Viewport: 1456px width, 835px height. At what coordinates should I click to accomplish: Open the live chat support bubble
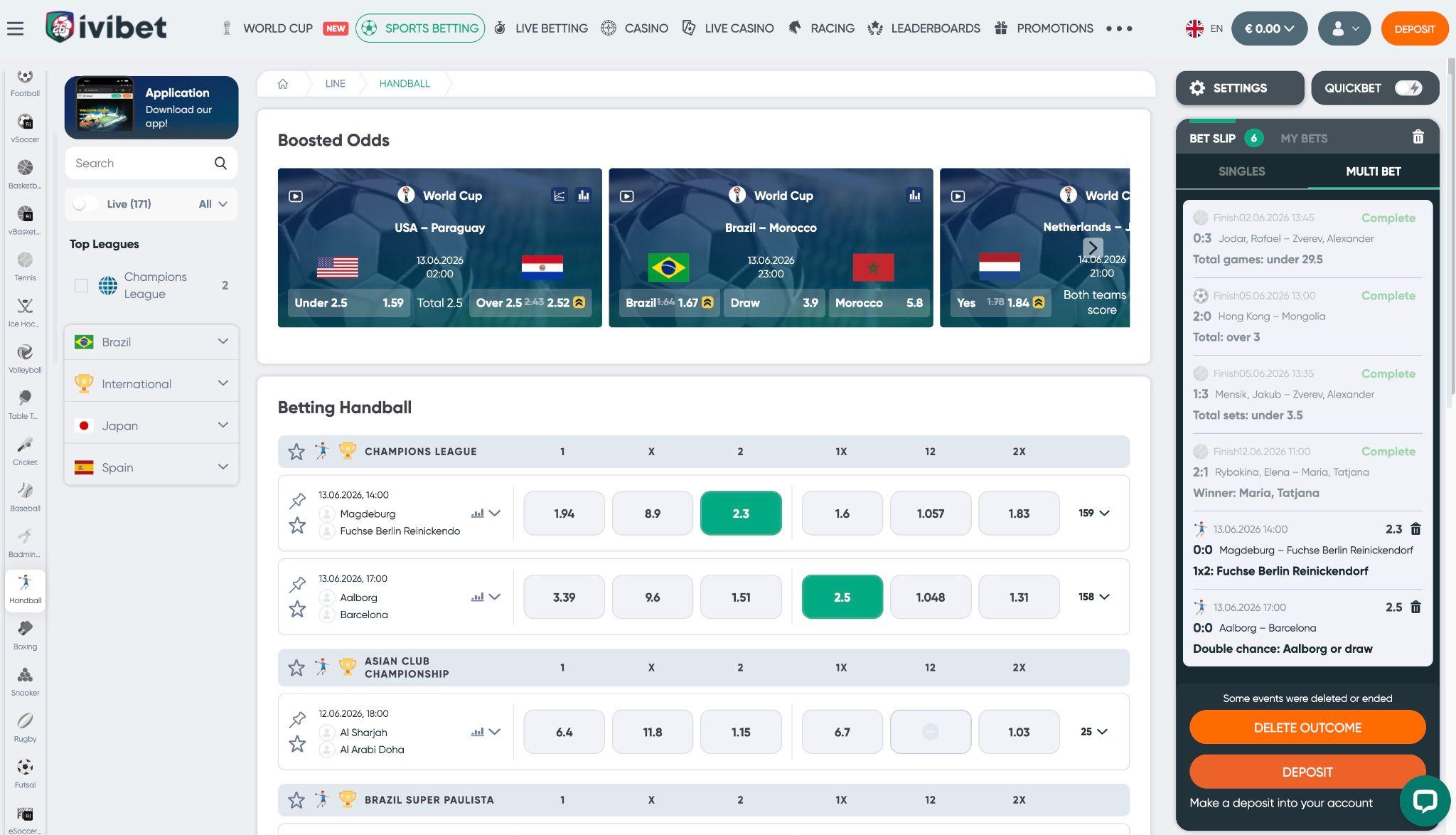click(1425, 801)
